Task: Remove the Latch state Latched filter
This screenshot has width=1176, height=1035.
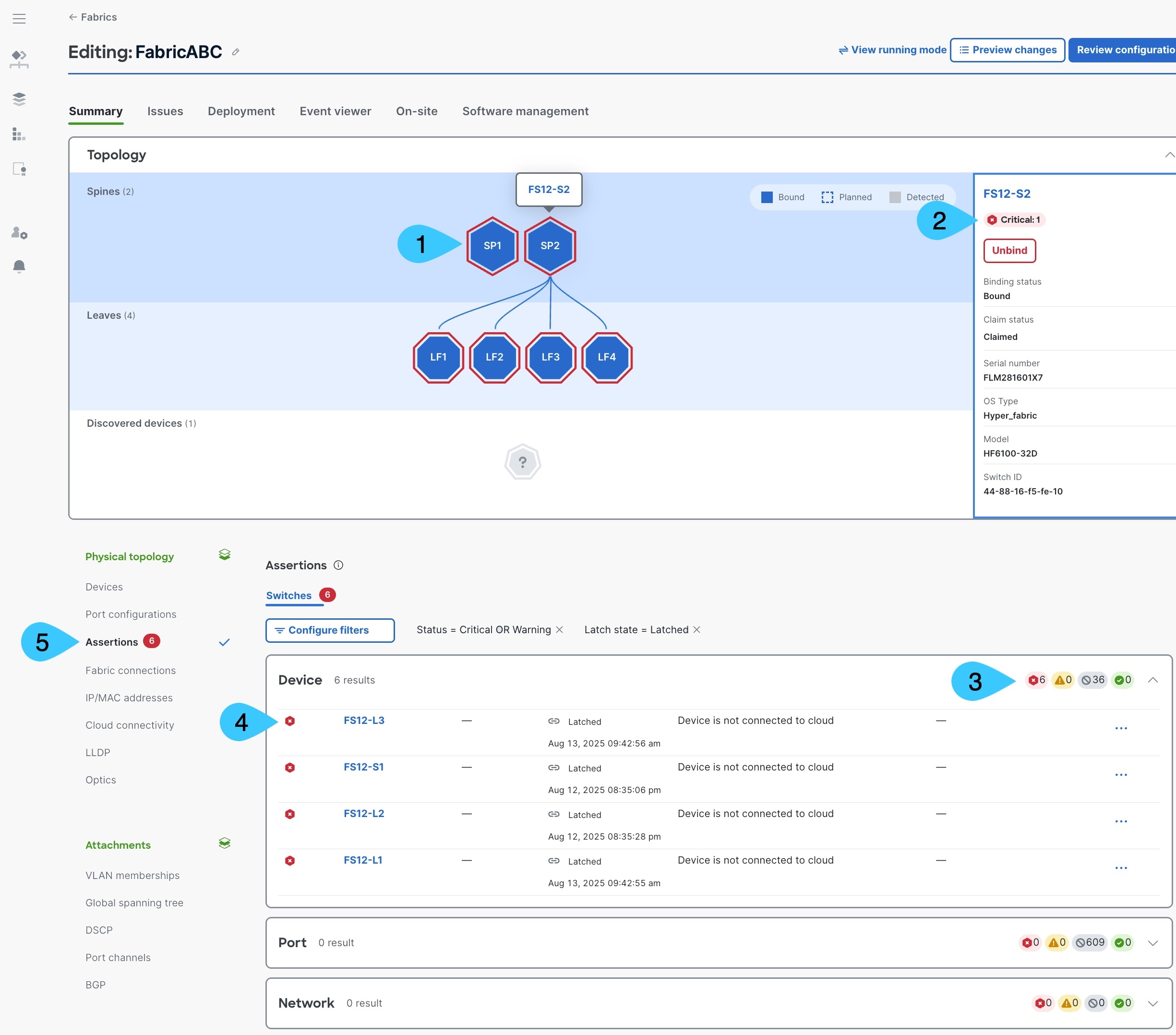Action: pos(697,630)
